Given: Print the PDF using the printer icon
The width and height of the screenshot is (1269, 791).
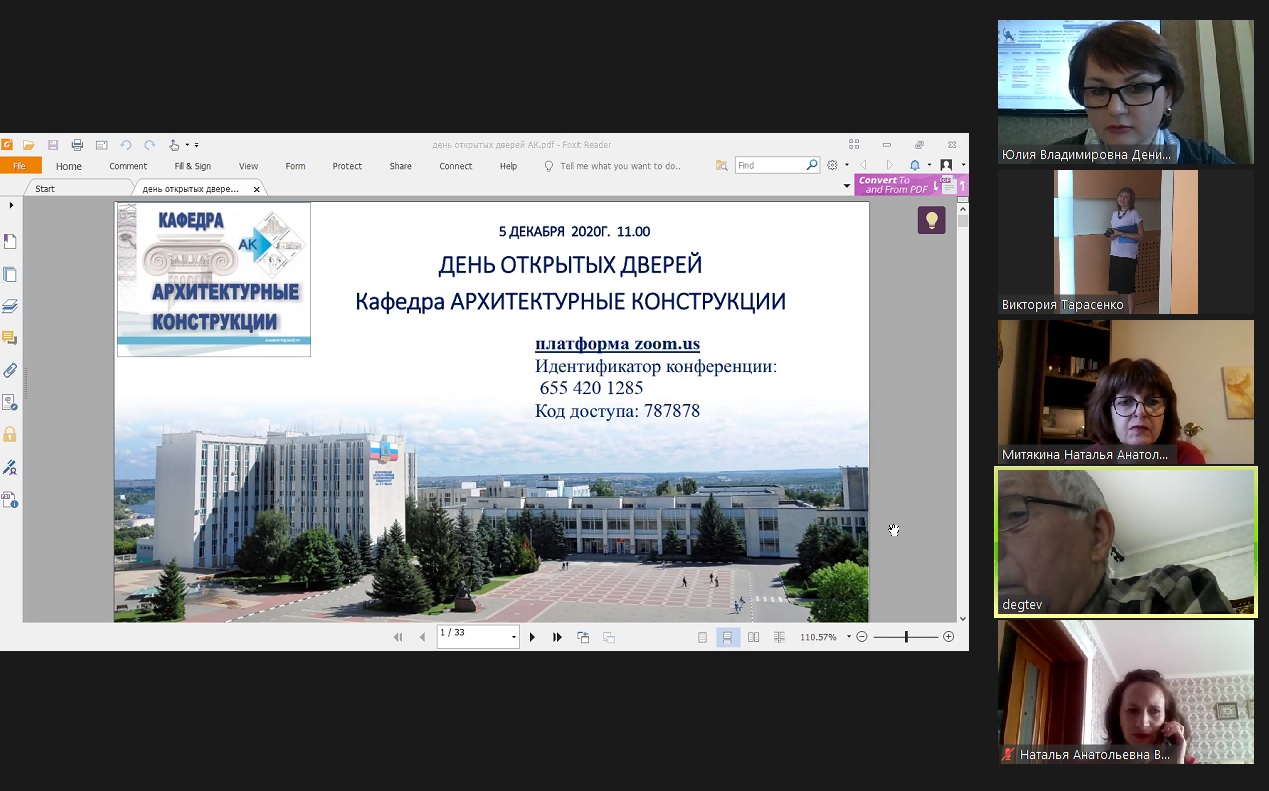Looking at the screenshot, I should pyautogui.click(x=77, y=145).
